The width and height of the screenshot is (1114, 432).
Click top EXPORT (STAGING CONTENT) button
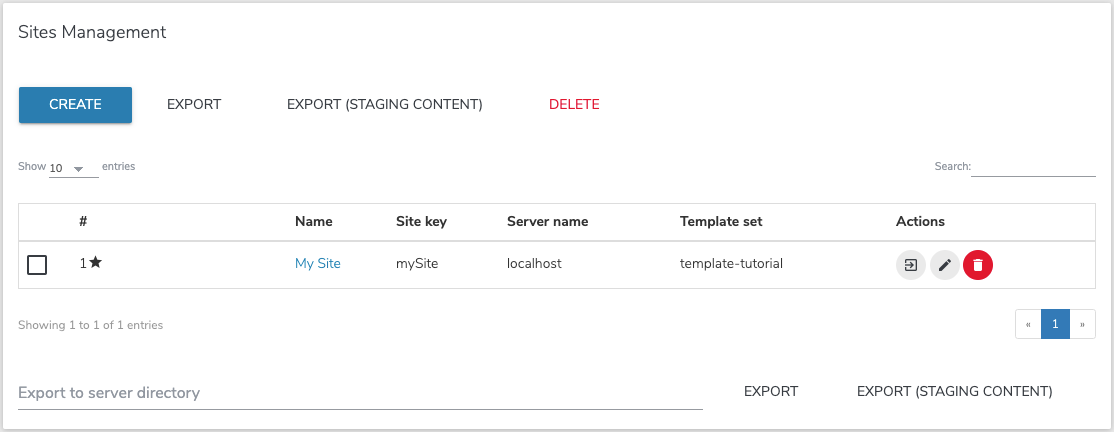(384, 105)
